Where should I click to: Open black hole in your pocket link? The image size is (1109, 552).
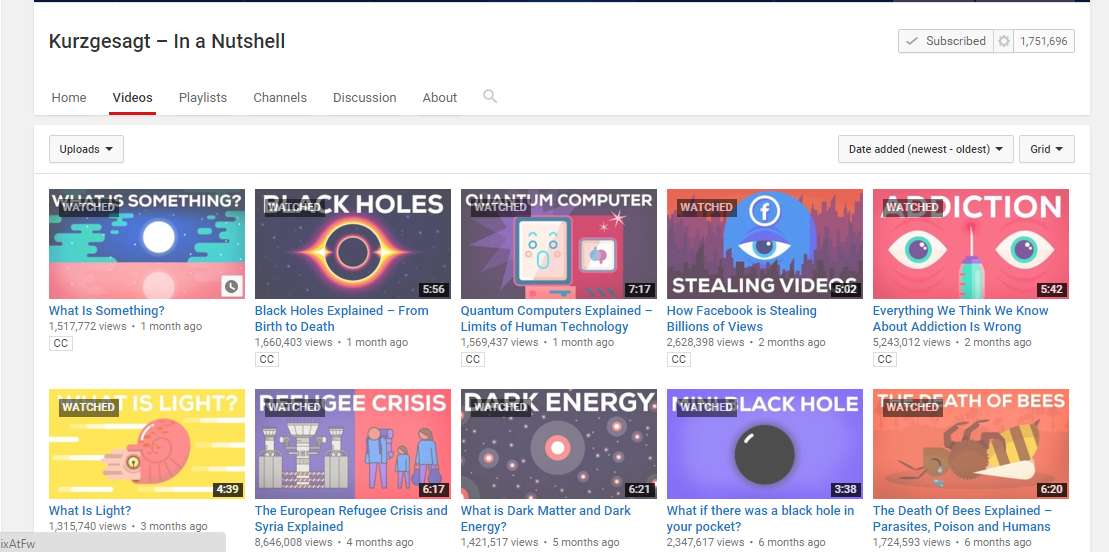760,518
